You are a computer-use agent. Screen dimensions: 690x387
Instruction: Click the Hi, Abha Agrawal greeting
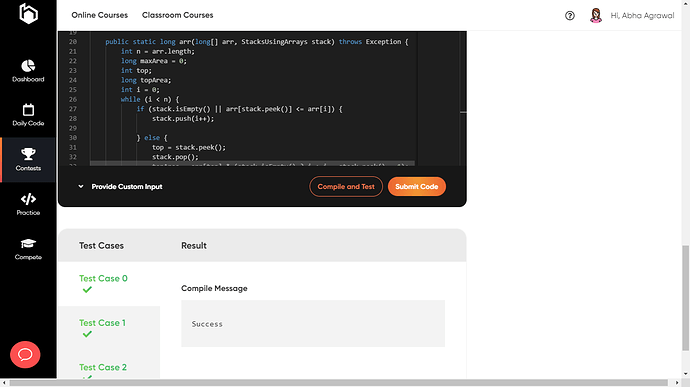tap(642, 16)
